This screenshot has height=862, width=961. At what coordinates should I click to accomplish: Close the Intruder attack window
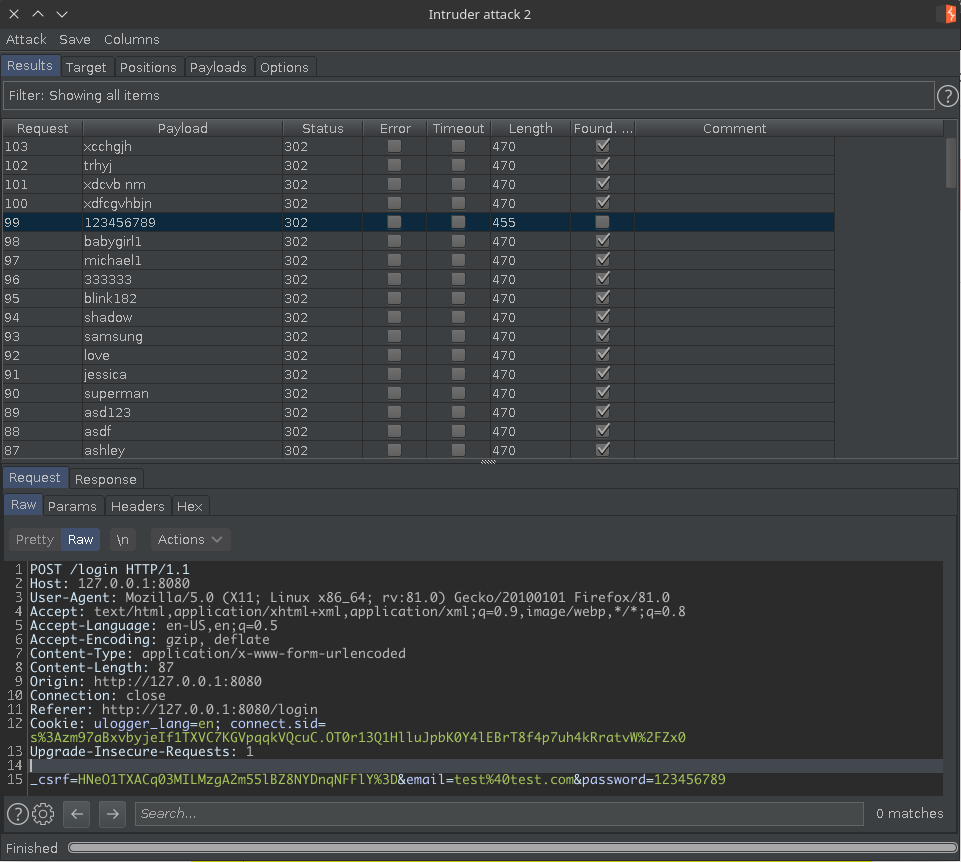pyautogui.click(x=14, y=13)
